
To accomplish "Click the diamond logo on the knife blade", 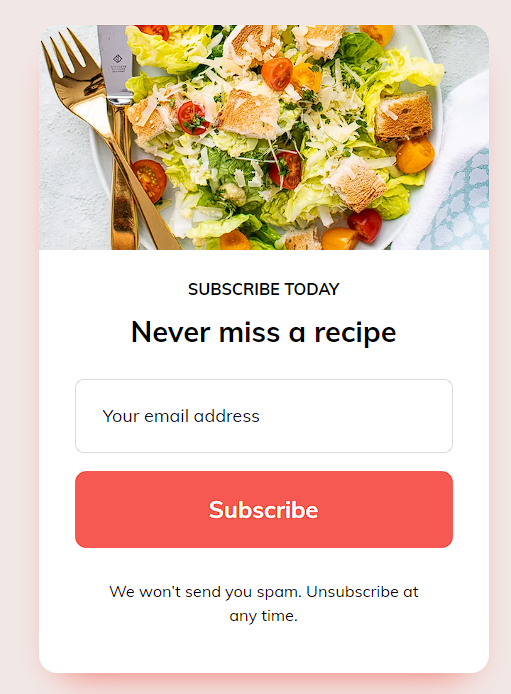I will coord(117,59).
